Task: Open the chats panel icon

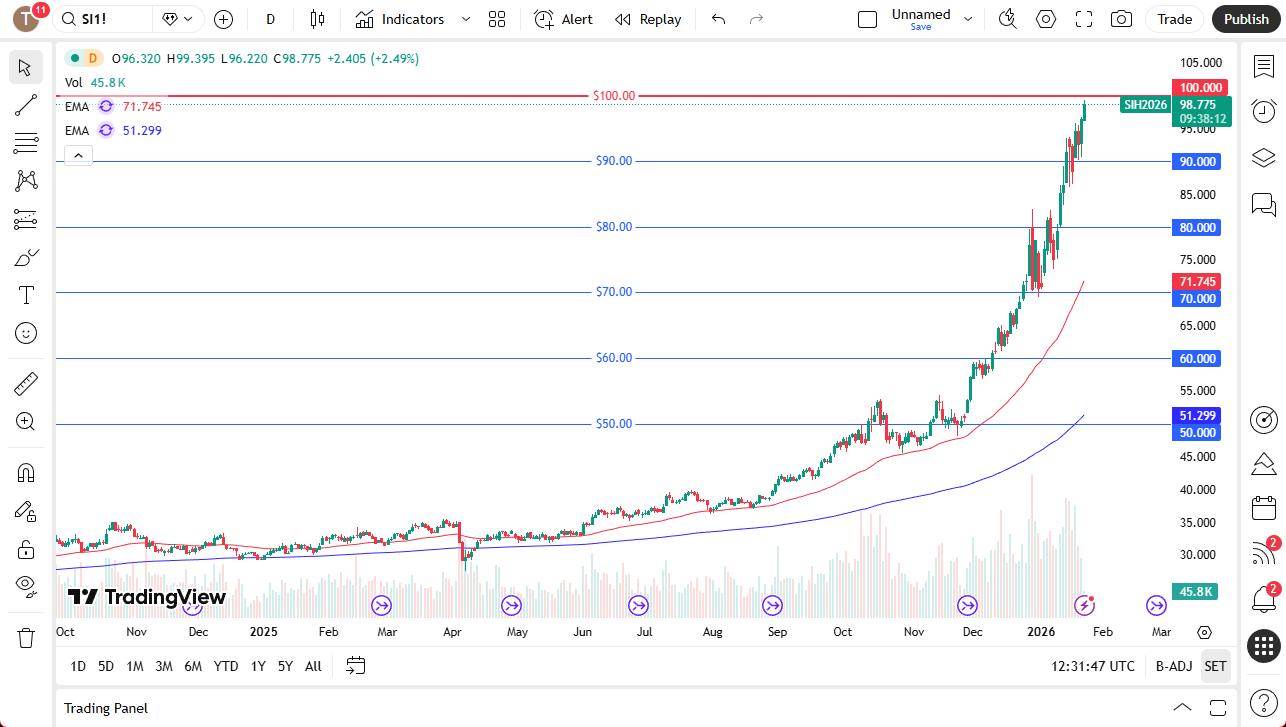Action: coord(1264,205)
